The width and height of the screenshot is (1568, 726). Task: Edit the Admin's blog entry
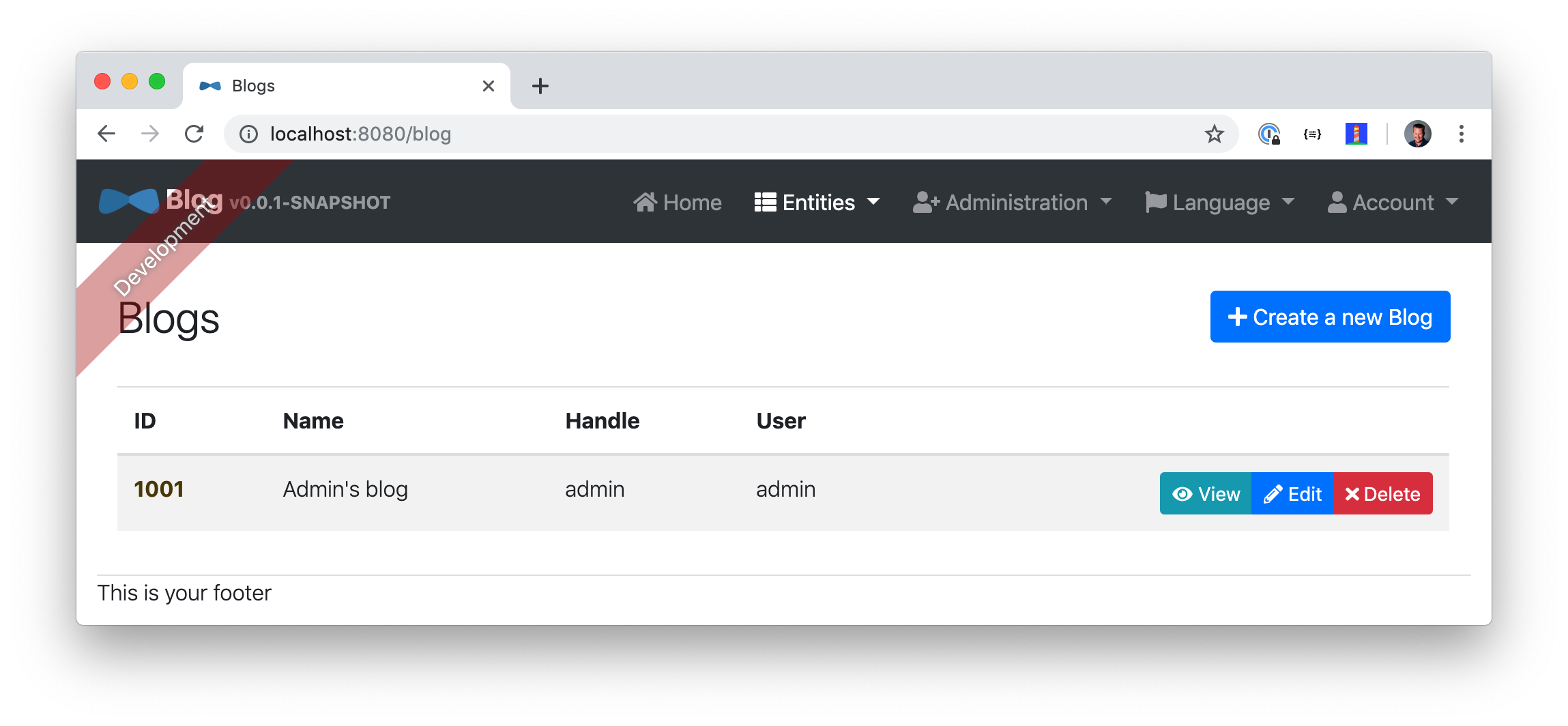1292,493
